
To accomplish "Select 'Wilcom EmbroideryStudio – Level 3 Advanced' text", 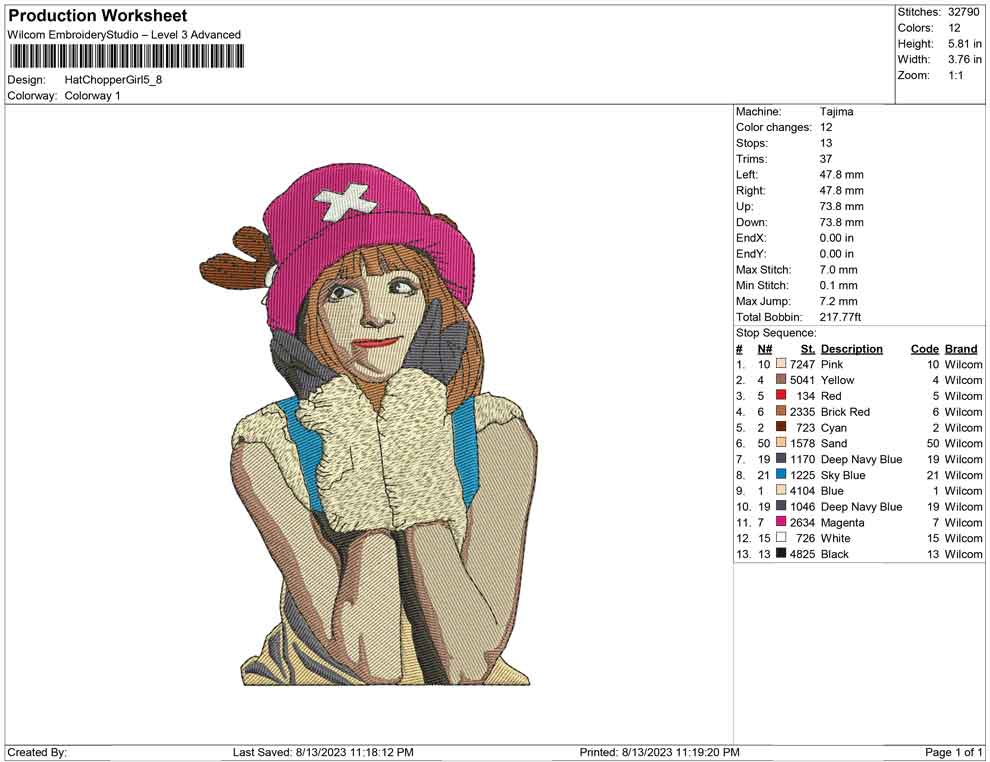I will (x=124, y=35).
